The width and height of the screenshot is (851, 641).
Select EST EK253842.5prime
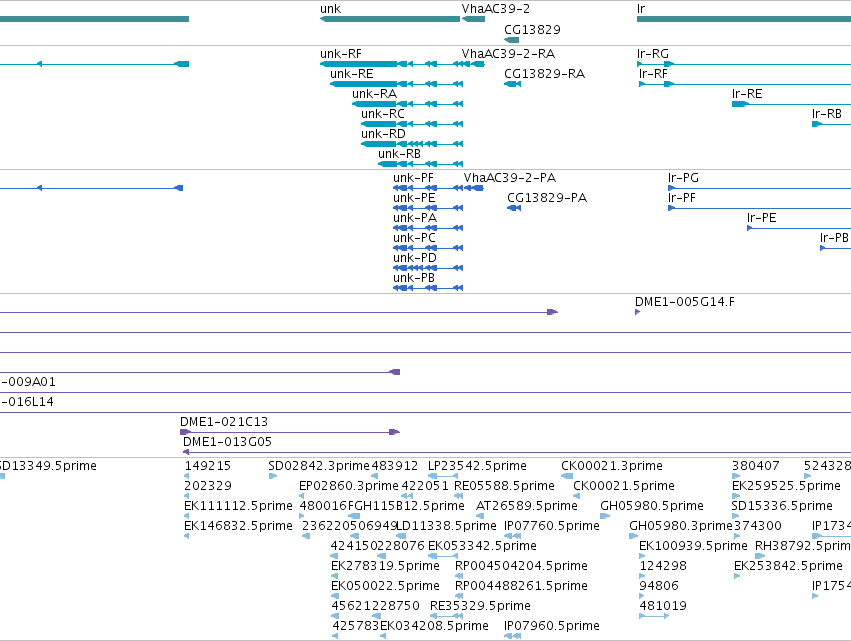click(x=737, y=576)
